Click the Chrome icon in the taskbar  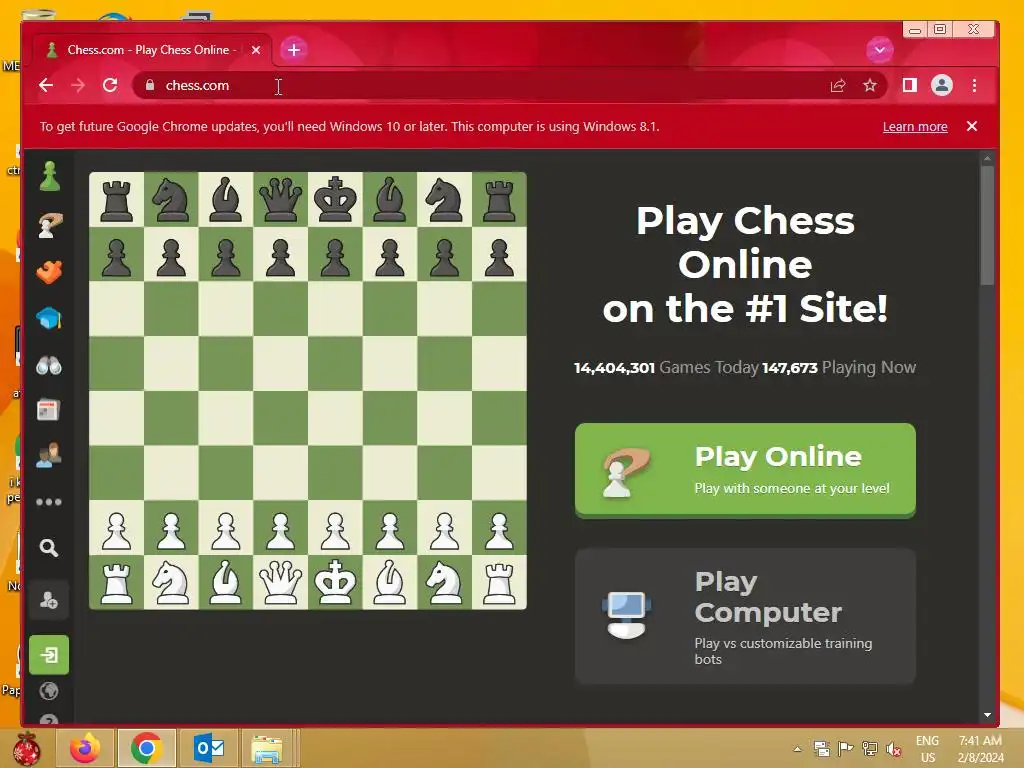coord(146,748)
